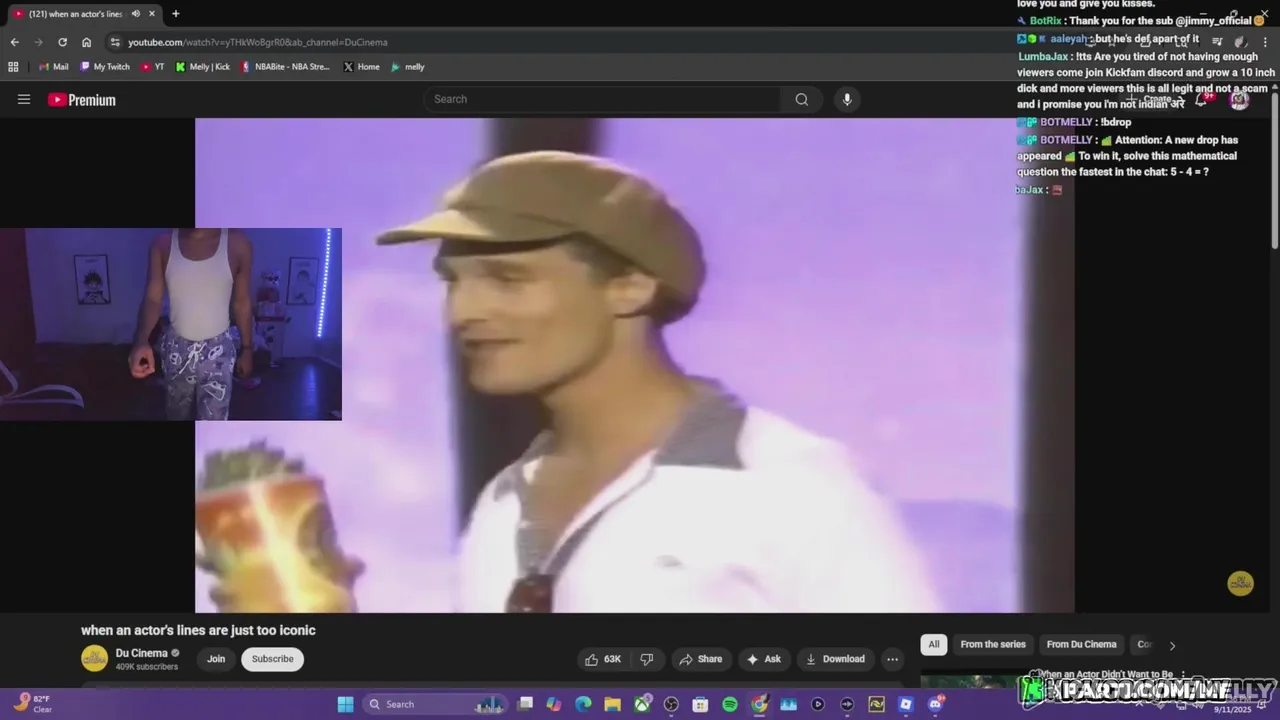Show more chips with right chevron
The image size is (1280, 720).
point(1172,645)
